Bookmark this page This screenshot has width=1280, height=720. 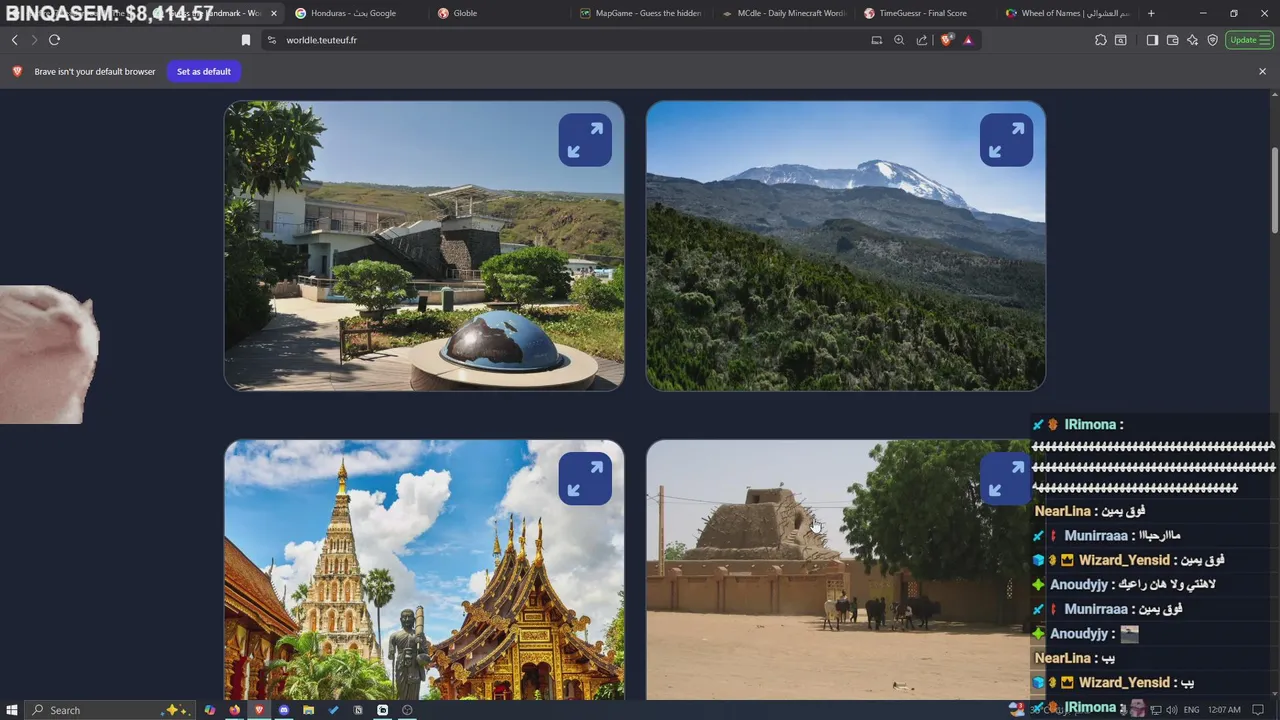coord(246,40)
